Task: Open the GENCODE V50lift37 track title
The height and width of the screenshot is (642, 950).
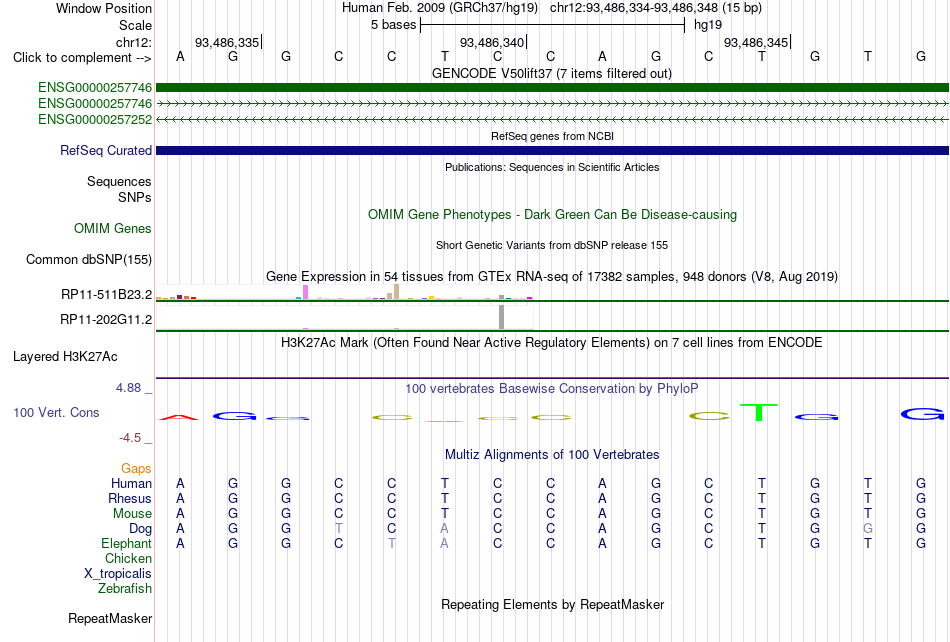Action: point(552,74)
